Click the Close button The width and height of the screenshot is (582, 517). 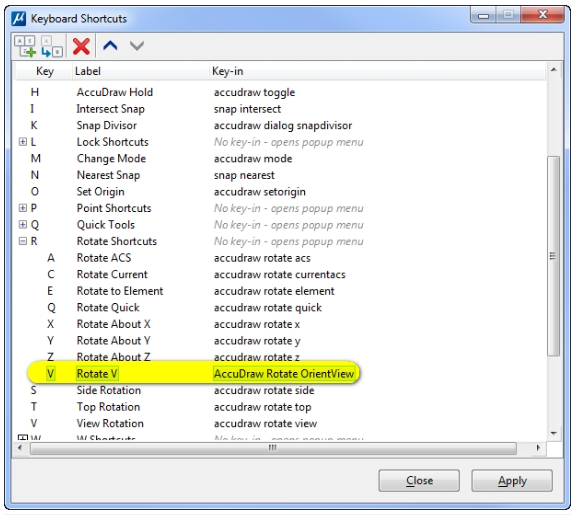point(419,481)
